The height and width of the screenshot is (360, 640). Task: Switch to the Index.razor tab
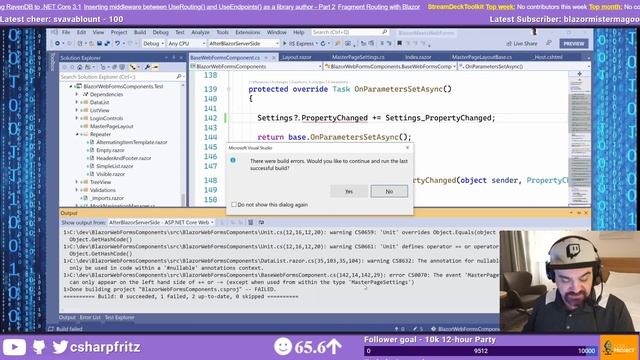418,57
